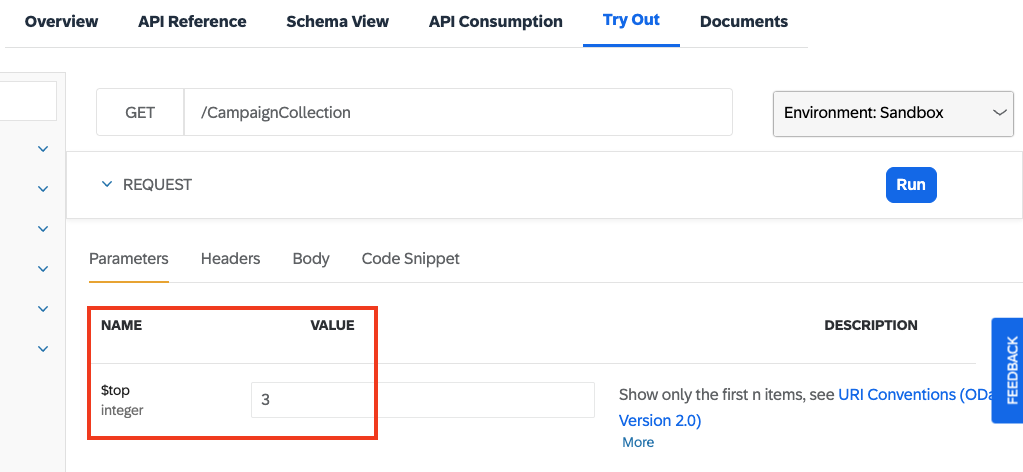The image size is (1023, 472).
Task: Collapse the REQUEST section chevron
Action: click(107, 185)
